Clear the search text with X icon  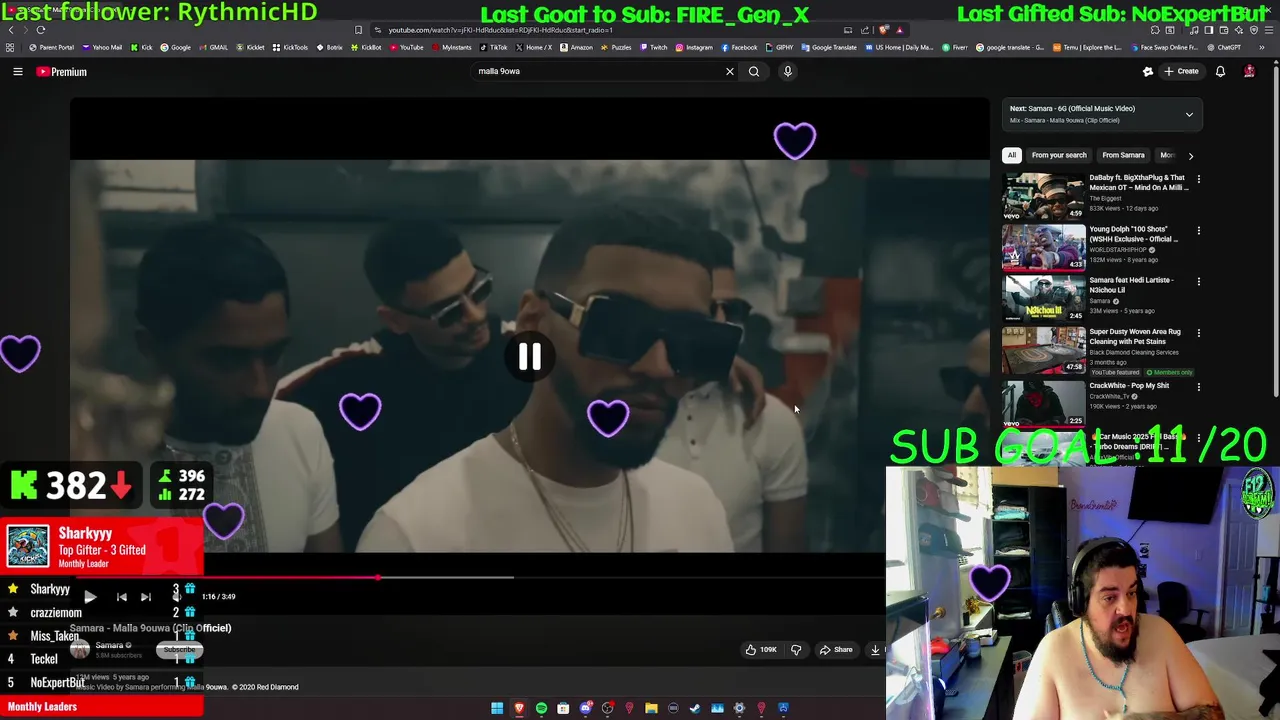[730, 71]
